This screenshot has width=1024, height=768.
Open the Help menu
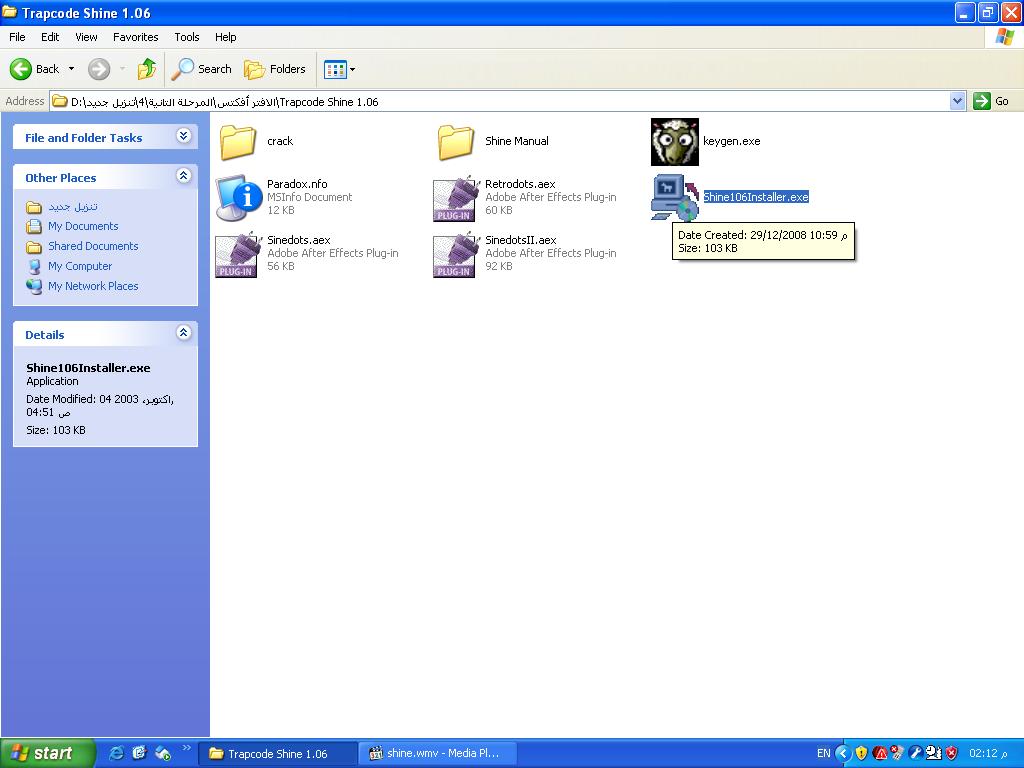[225, 37]
